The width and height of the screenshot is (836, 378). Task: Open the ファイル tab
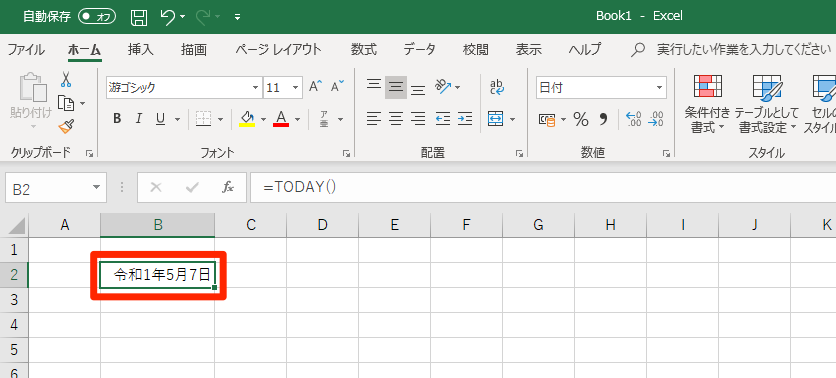coord(26,50)
